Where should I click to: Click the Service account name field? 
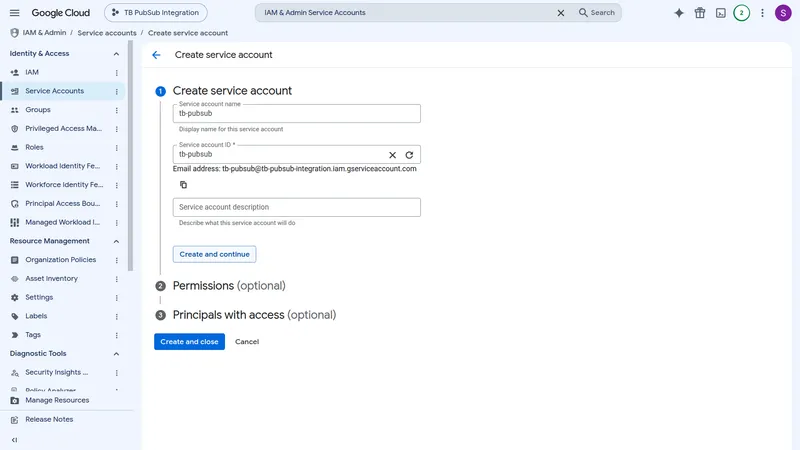pyautogui.click(x=296, y=113)
